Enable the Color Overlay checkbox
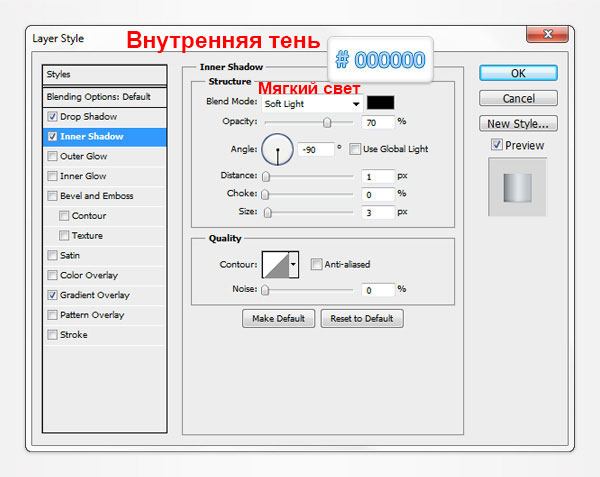 (x=52, y=275)
